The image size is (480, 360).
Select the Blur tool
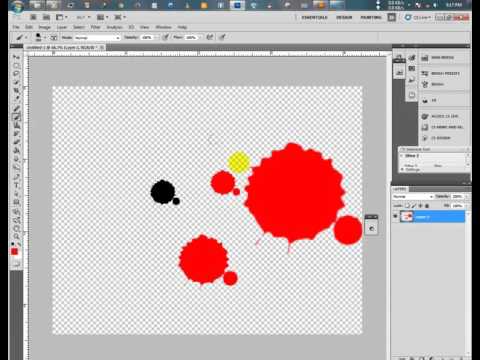[16, 159]
